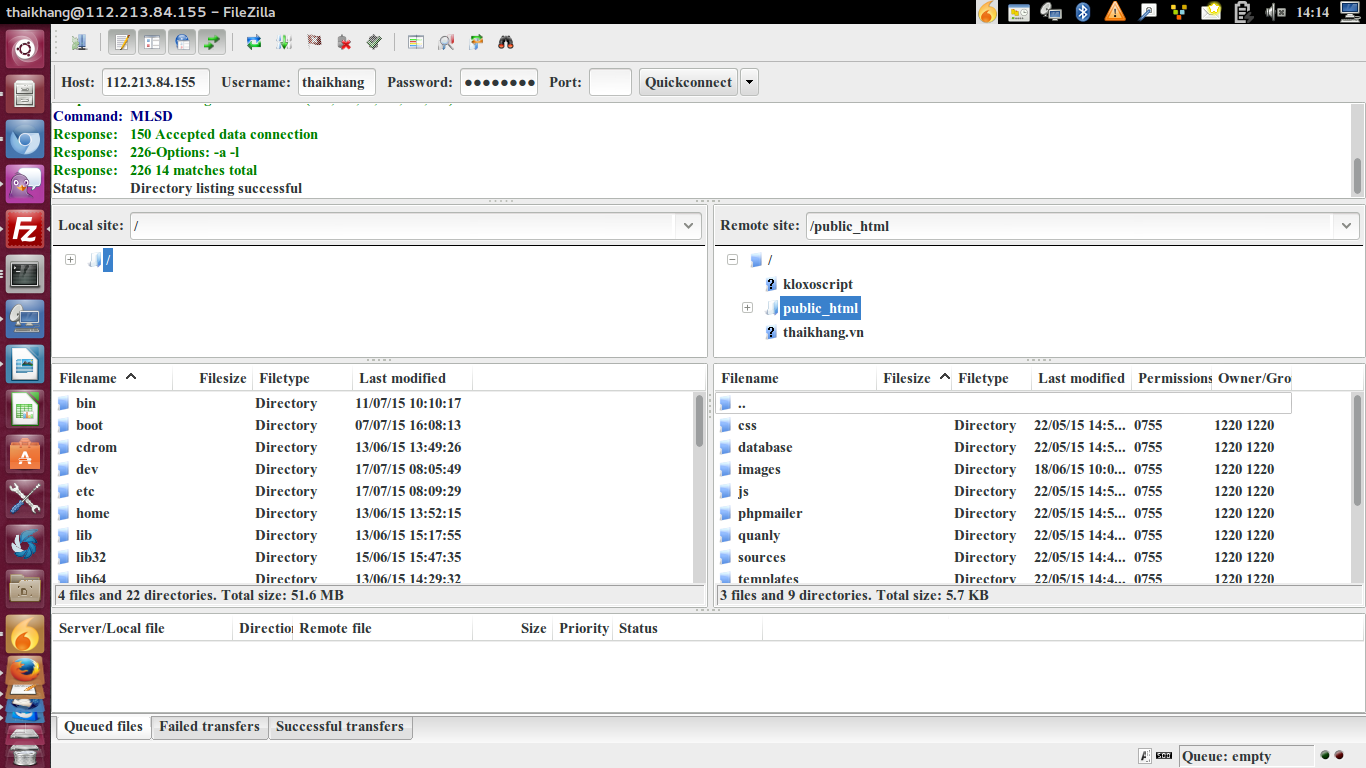This screenshot has width=1366, height=768.
Task: Cancel the current operation
Action: point(314,42)
